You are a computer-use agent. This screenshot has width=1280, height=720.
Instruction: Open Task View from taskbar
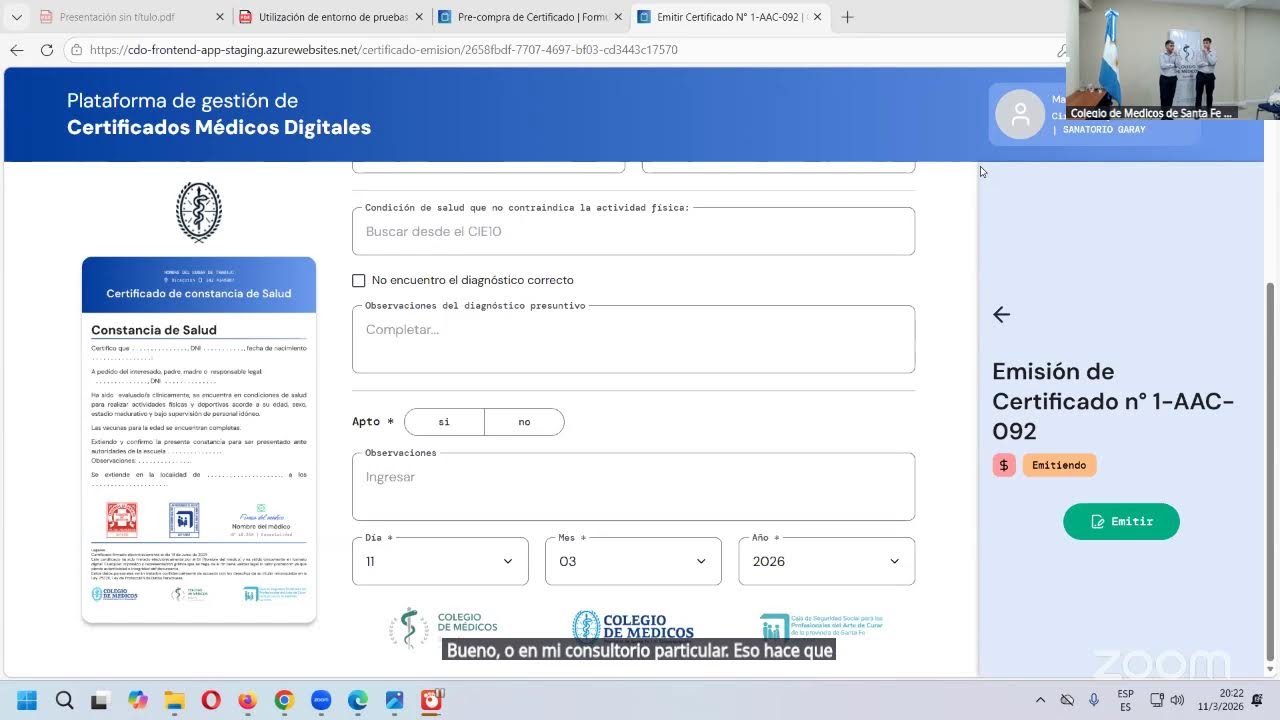tap(100, 700)
